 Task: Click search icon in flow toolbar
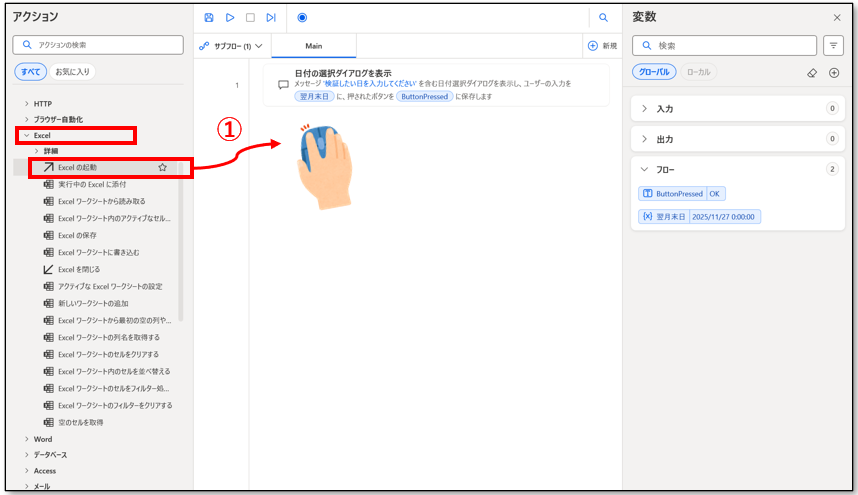(x=603, y=17)
